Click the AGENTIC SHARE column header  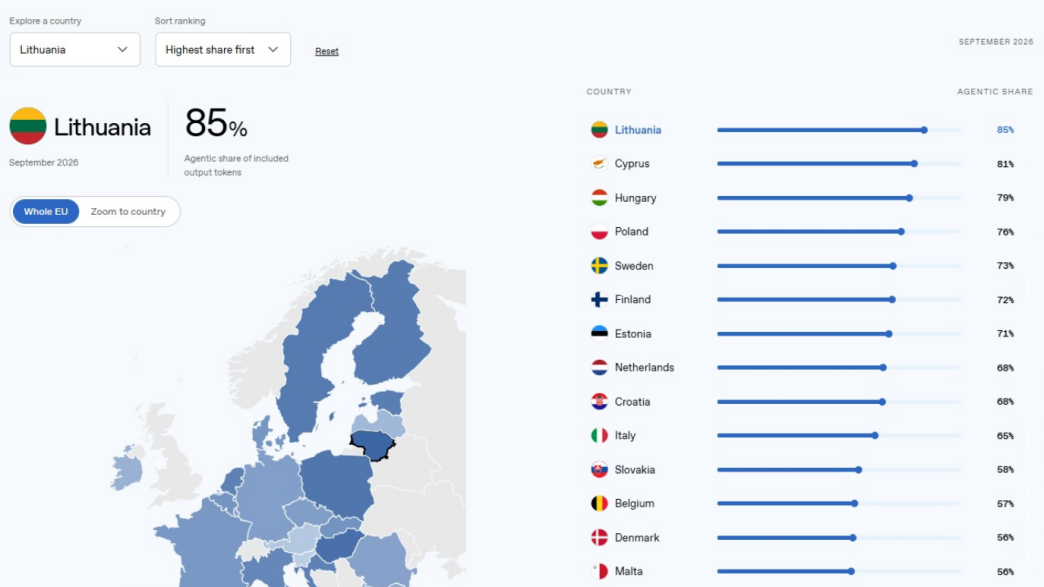coord(995,91)
